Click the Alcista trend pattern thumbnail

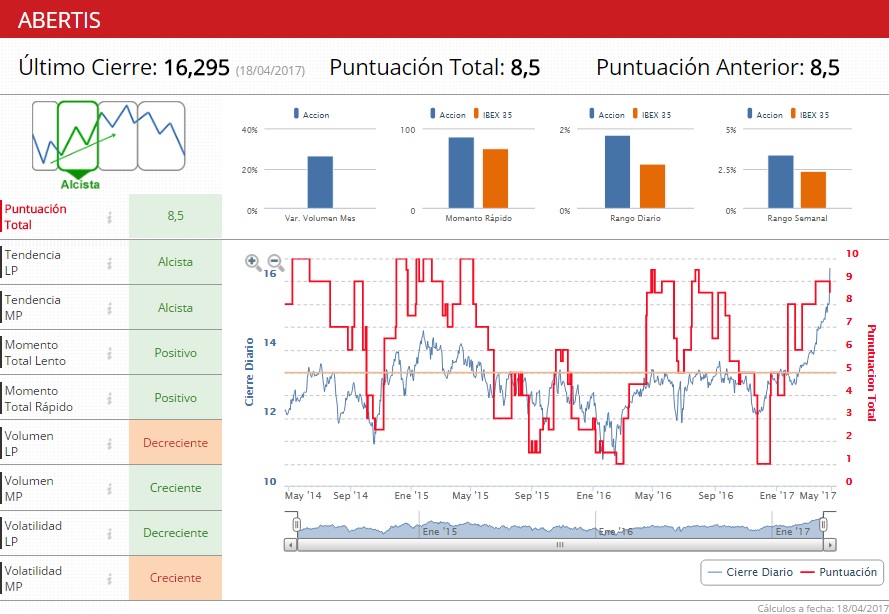click(78, 136)
